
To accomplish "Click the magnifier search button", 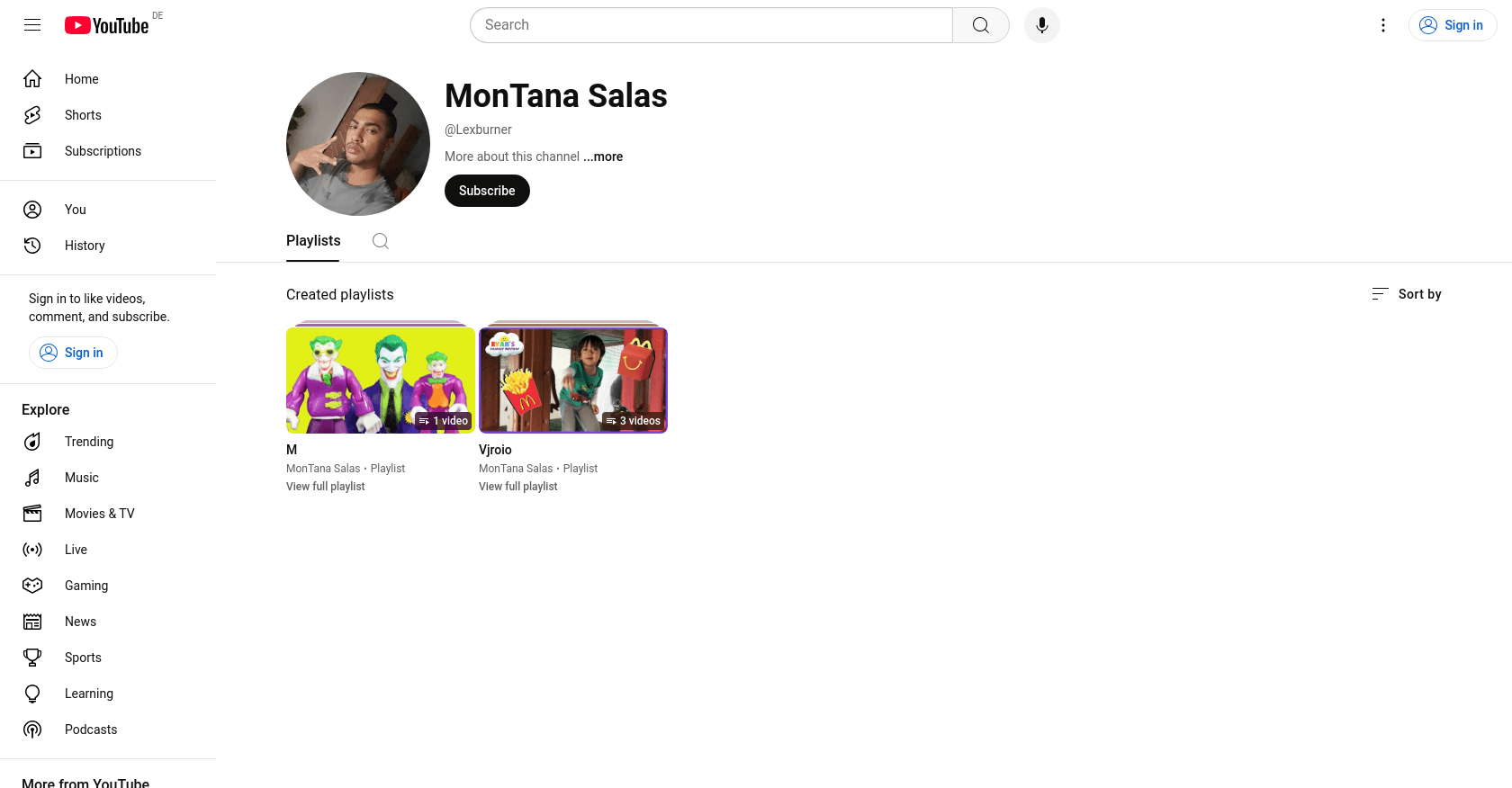I will coord(981,25).
